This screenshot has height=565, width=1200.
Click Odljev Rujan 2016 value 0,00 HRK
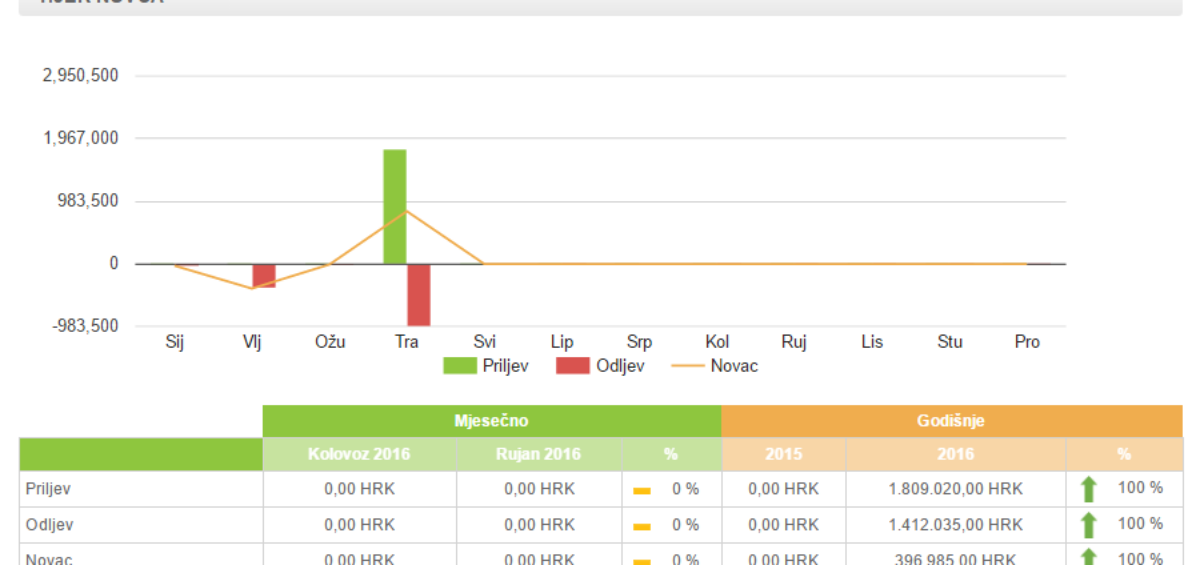click(x=539, y=525)
